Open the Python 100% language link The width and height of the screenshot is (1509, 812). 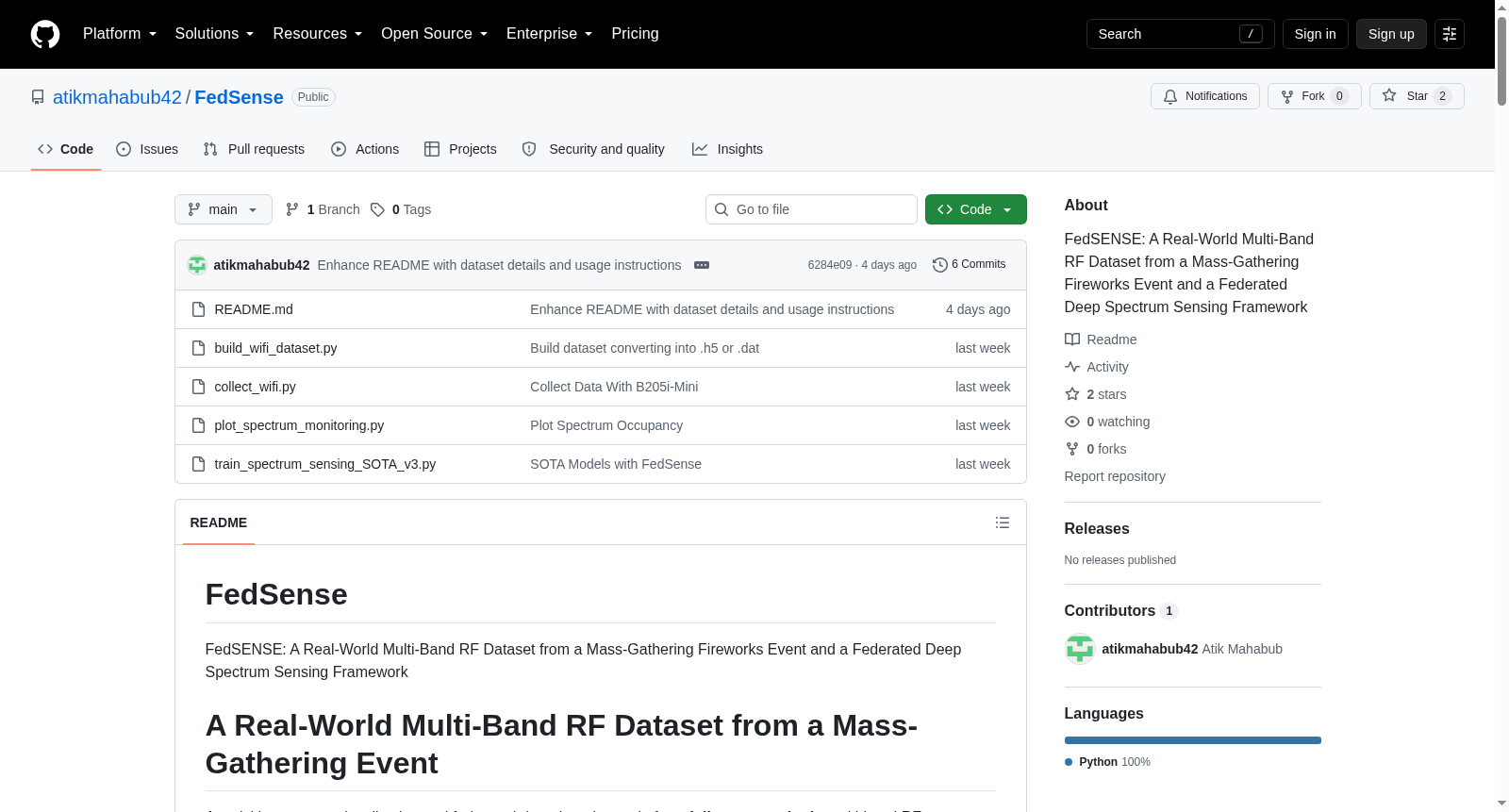click(1108, 762)
